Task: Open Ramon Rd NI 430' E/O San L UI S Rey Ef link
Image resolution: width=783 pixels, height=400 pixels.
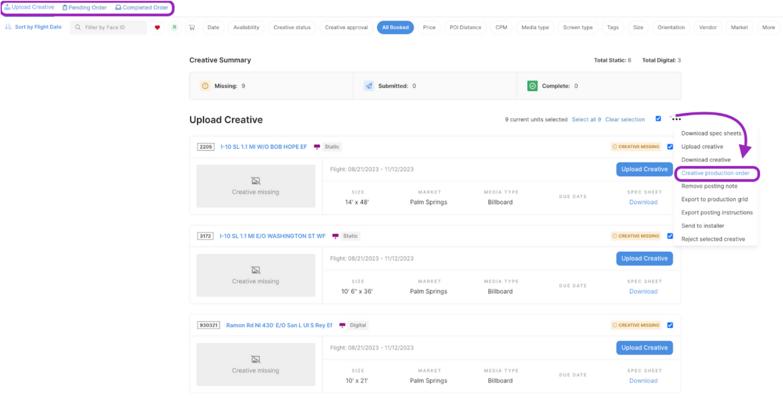Action: [x=279, y=325]
